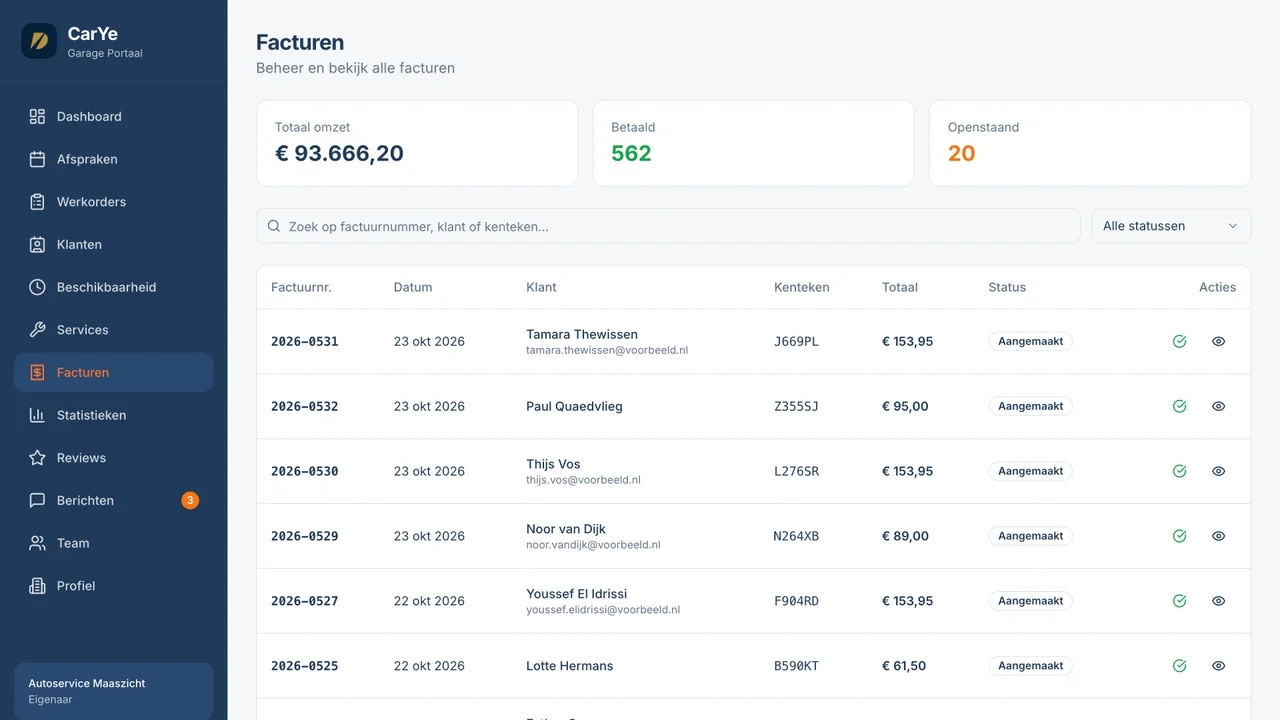1280x720 pixels.
Task: Click the Klanten contact icon
Action: pos(37,245)
